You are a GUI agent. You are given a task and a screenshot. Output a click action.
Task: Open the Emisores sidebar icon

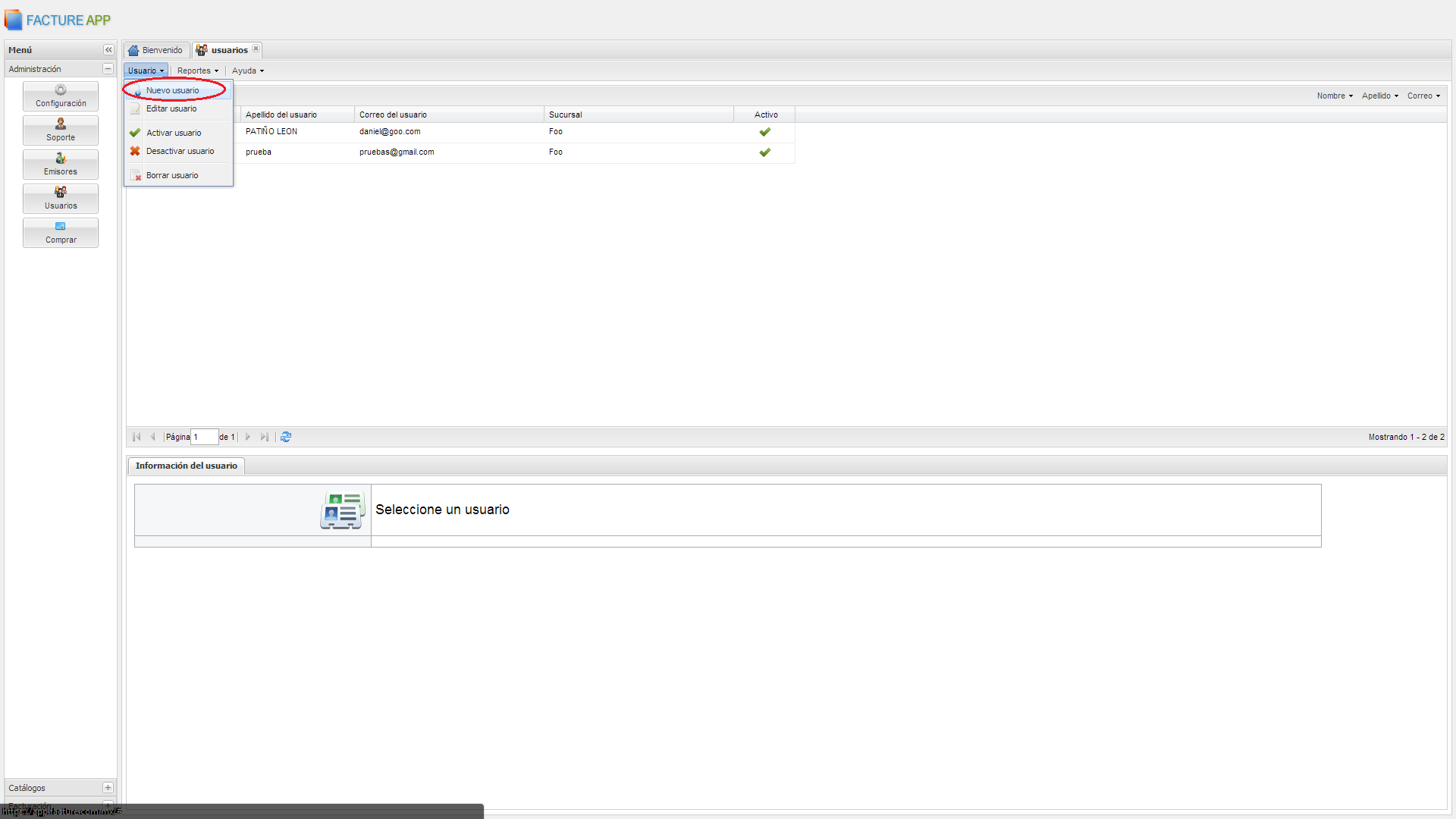click(x=61, y=164)
